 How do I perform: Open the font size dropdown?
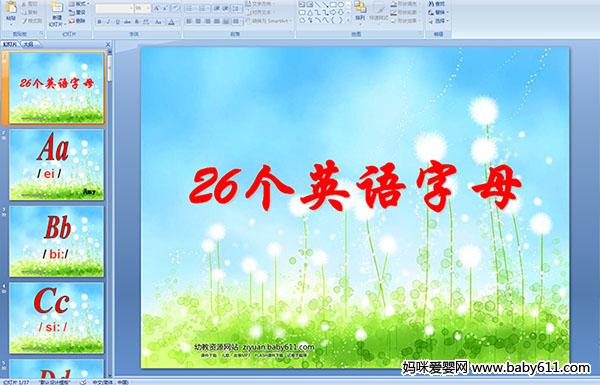tap(142, 8)
